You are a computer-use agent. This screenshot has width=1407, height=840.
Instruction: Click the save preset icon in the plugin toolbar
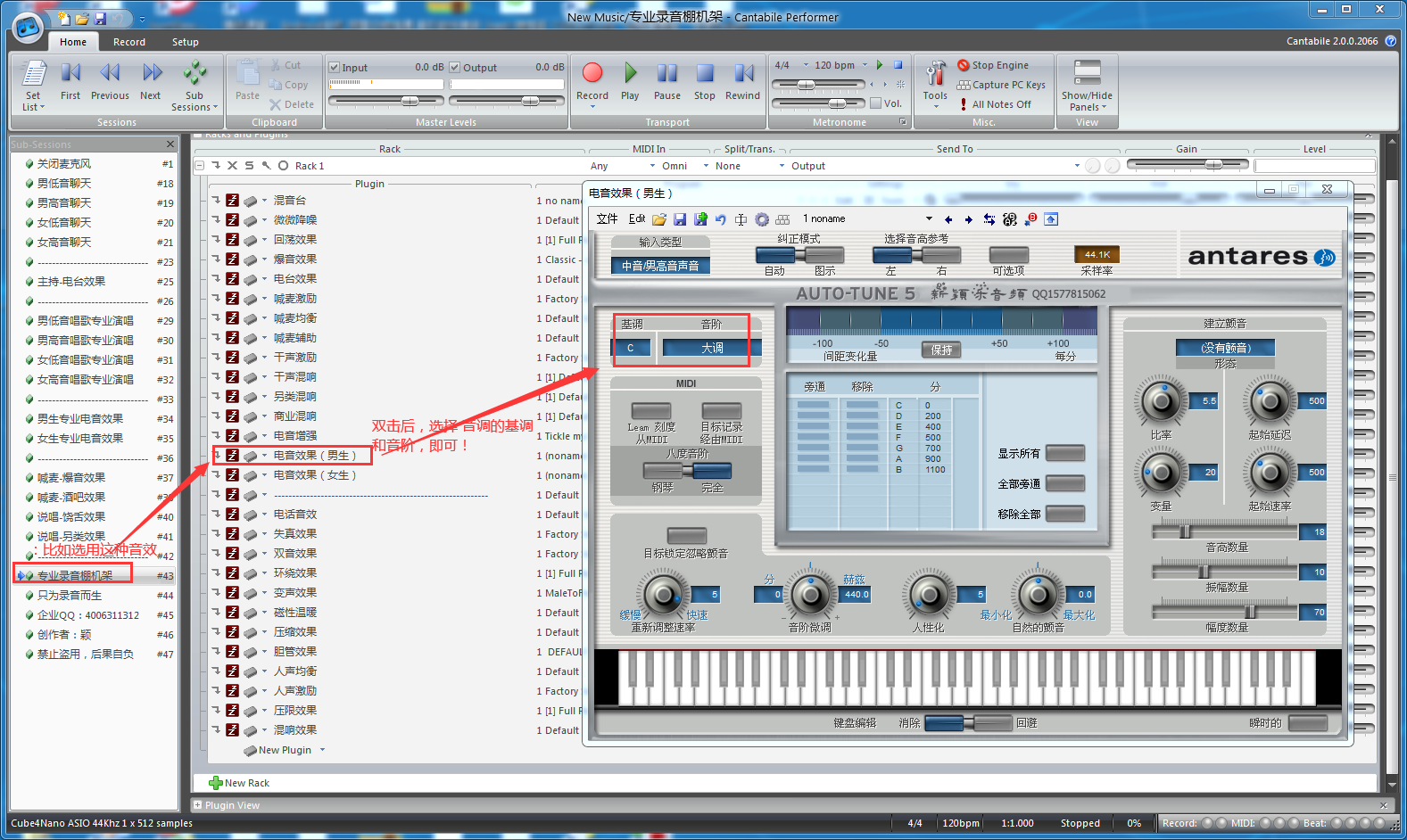680,219
